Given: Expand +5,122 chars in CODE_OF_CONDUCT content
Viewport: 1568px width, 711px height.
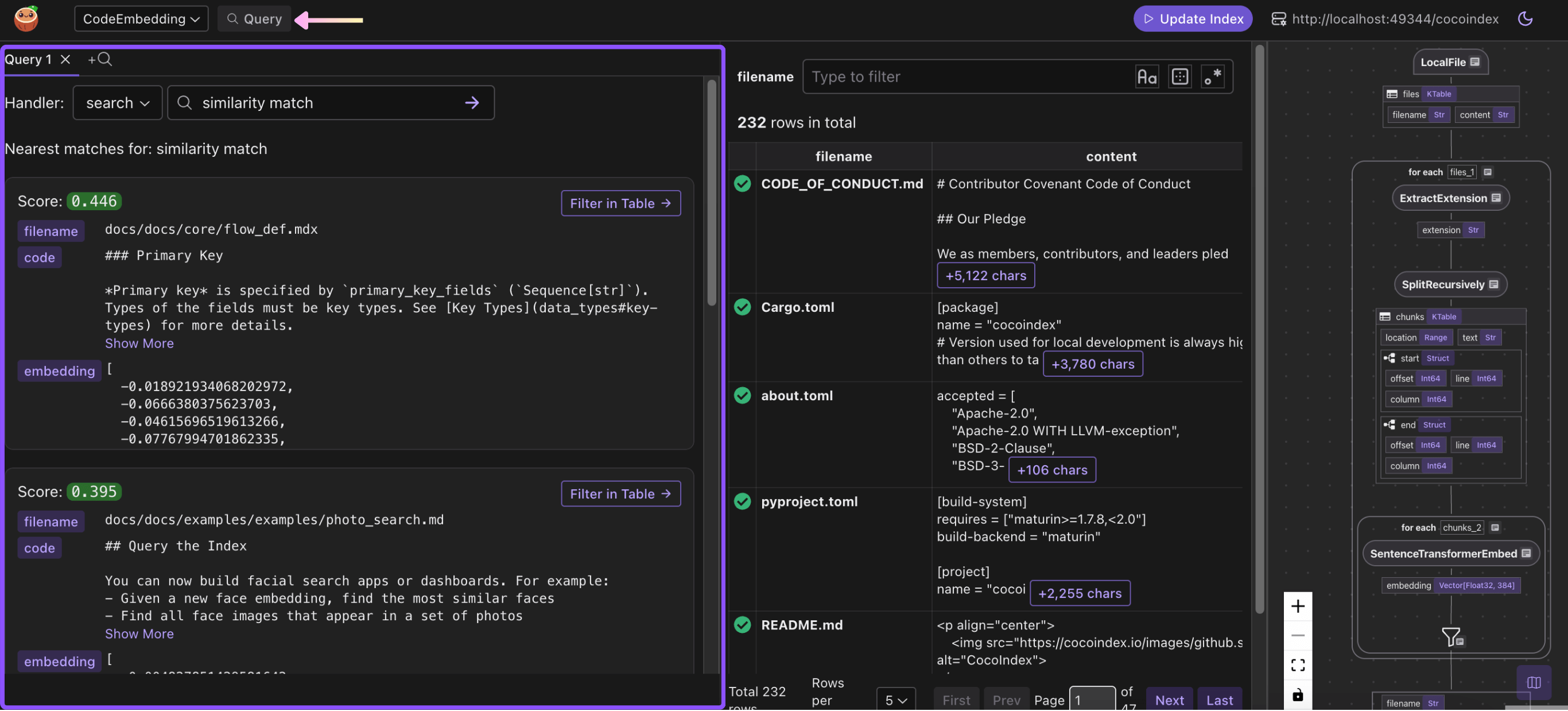Looking at the screenshot, I should tap(985, 276).
